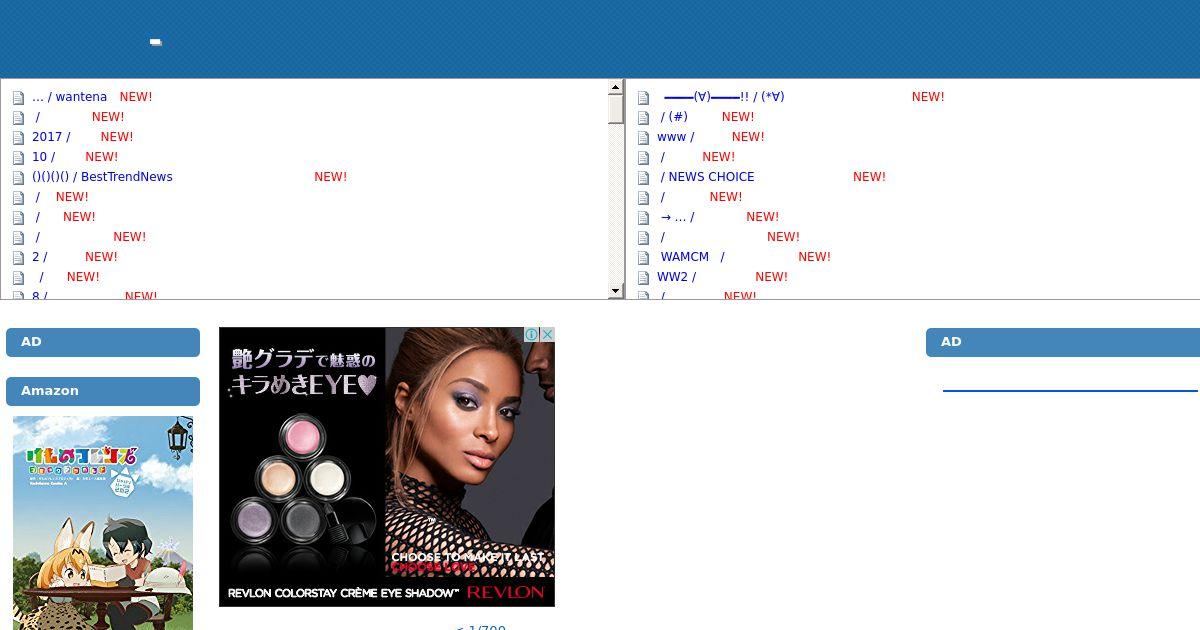1200x630 pixels.
Task: Click the left sidebar AD header
Action: click(103, 342)
